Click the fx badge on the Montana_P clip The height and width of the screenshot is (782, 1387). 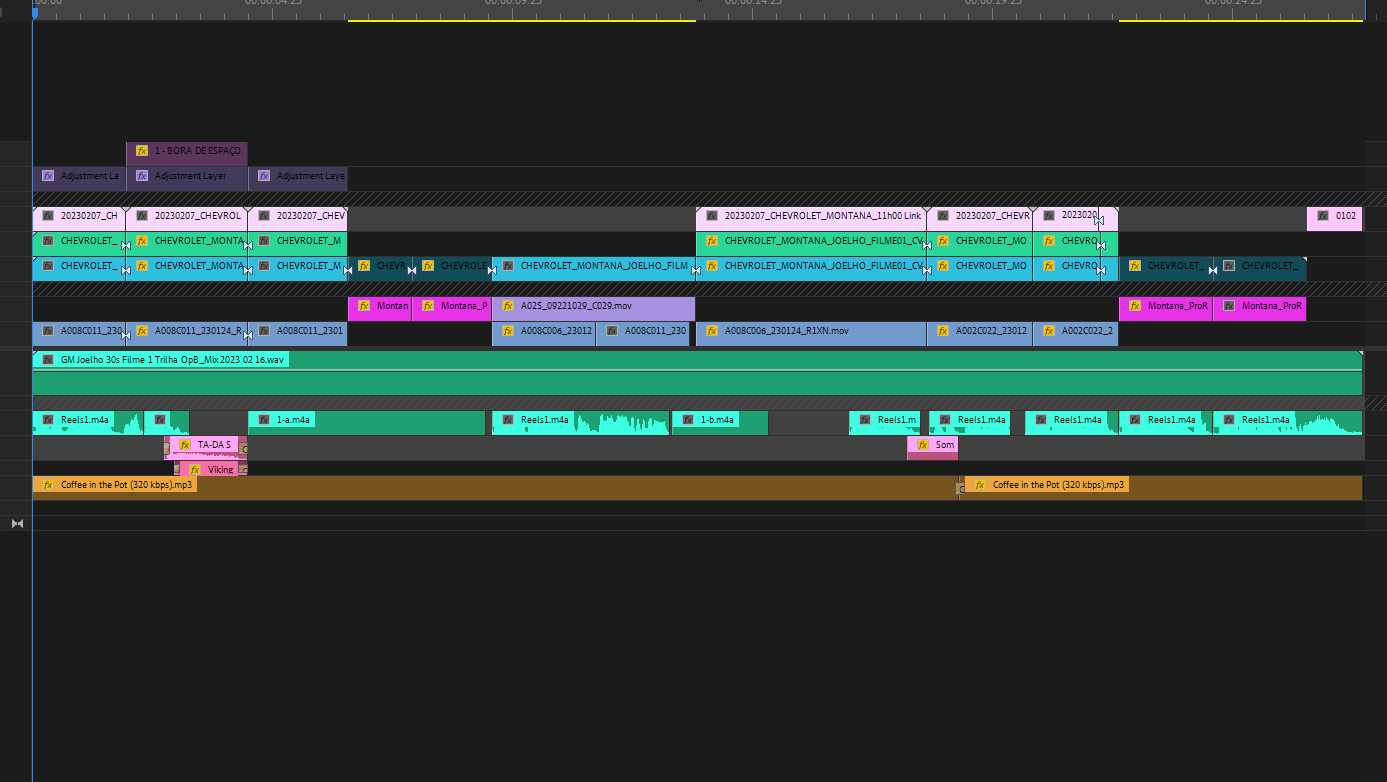[428, 306]
